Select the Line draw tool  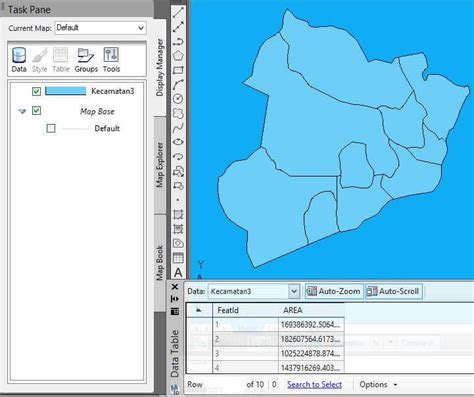178,12
